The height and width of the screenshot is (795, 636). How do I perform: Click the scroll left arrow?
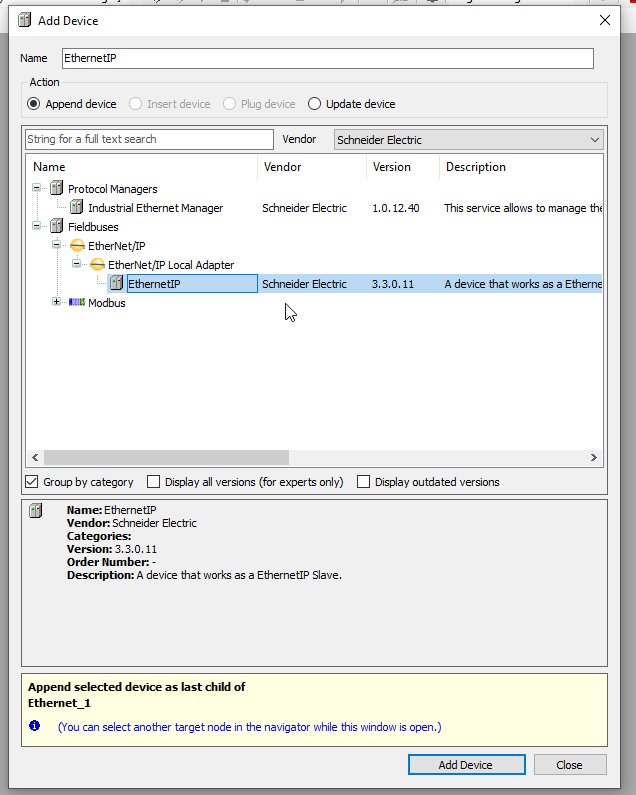tap(34, 457)
